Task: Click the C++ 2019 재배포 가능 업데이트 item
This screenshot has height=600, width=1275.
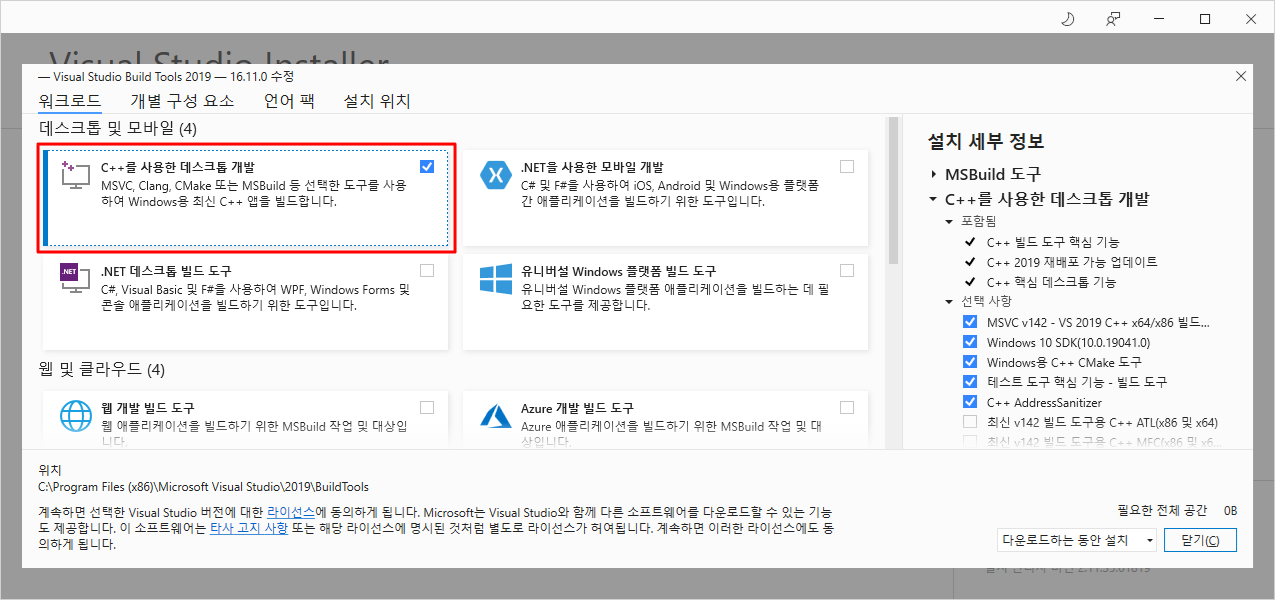Action: [x=1072, y=262]
